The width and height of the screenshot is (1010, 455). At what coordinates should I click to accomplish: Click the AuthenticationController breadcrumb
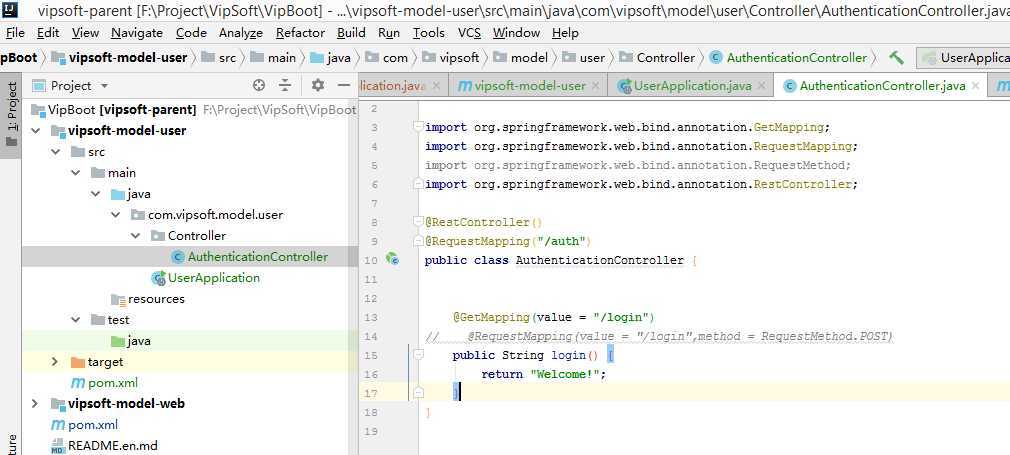(788, 58)
